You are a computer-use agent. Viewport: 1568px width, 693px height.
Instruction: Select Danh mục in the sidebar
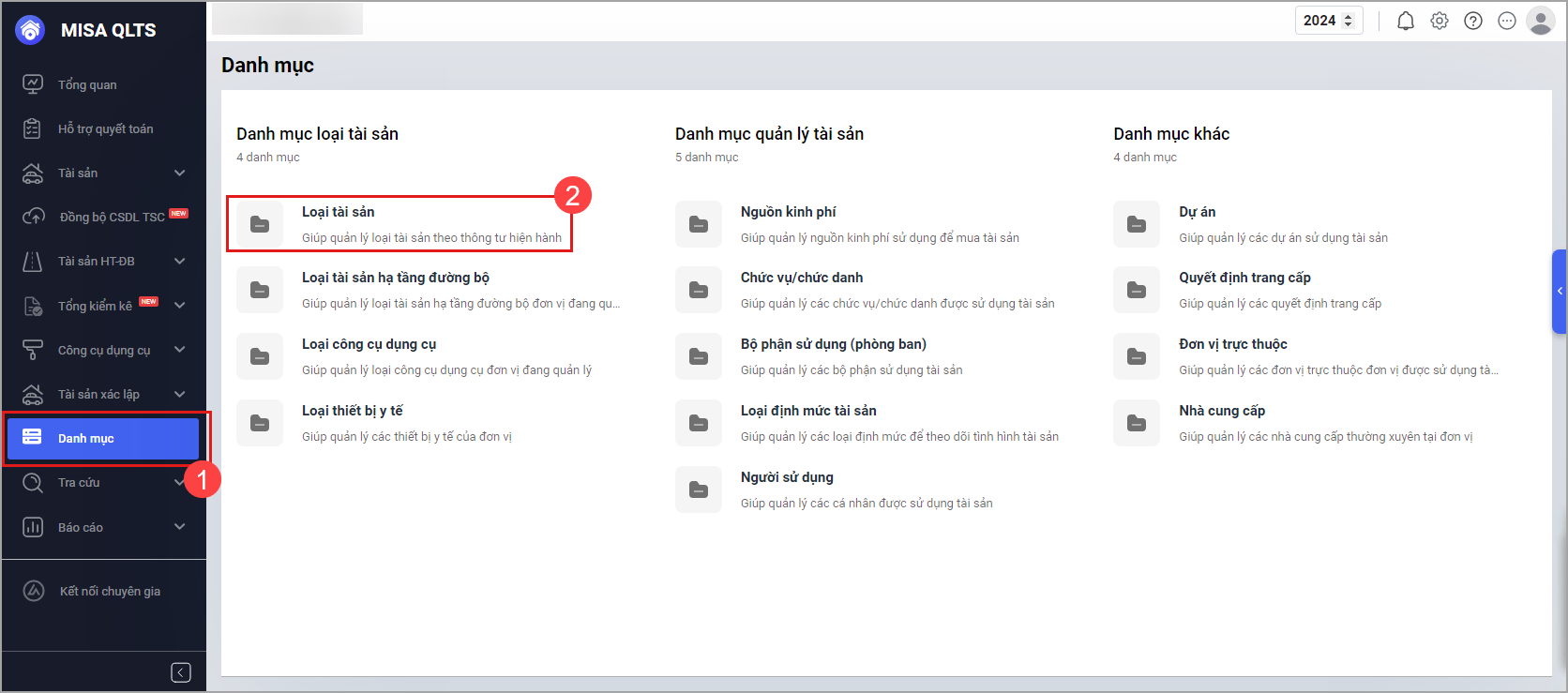[103, 438]
